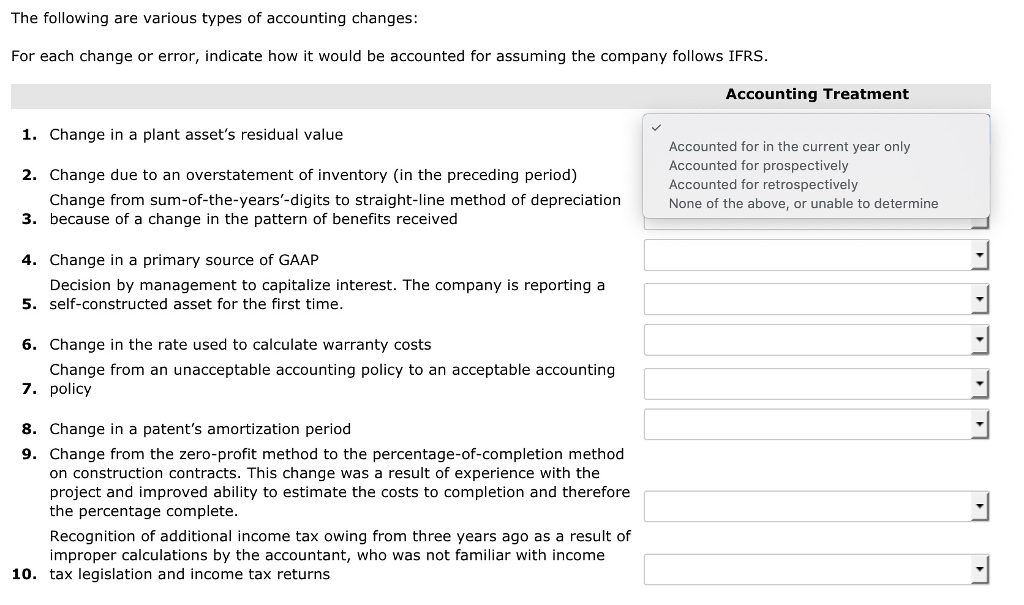Open the dropdown arrow for question 4

pyautogui.click(x=979, y=255)
